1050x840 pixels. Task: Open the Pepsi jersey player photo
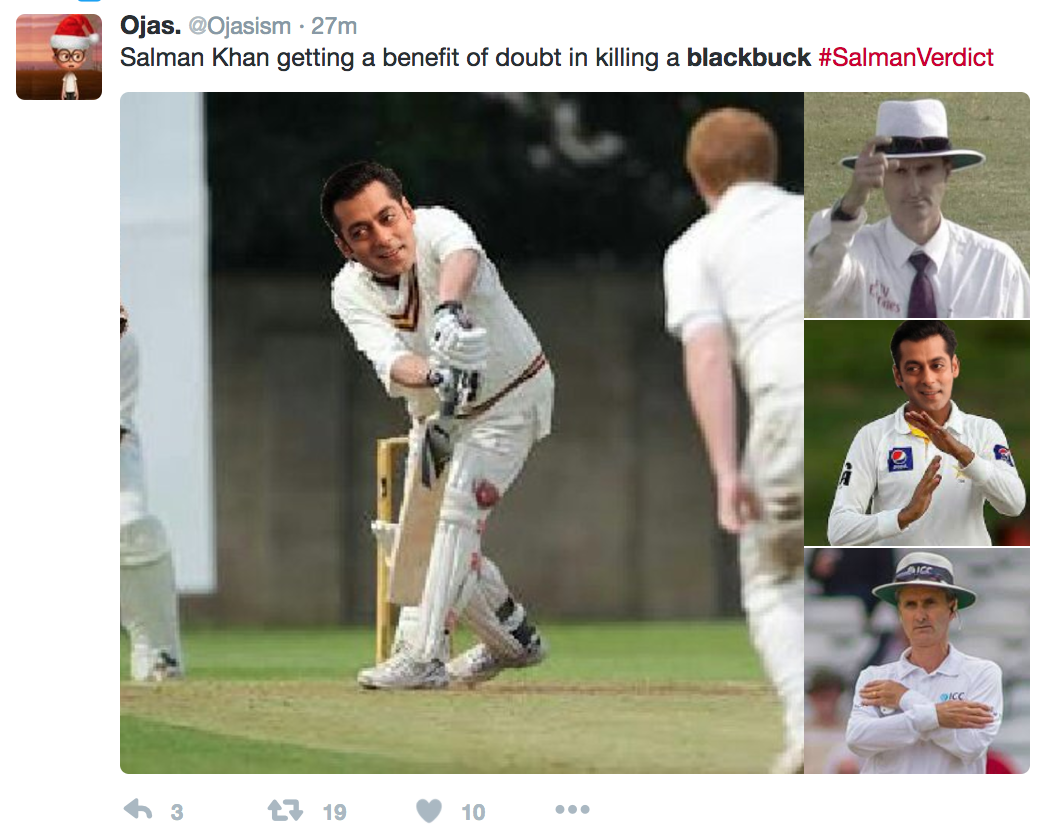click(x=917, y=433)
